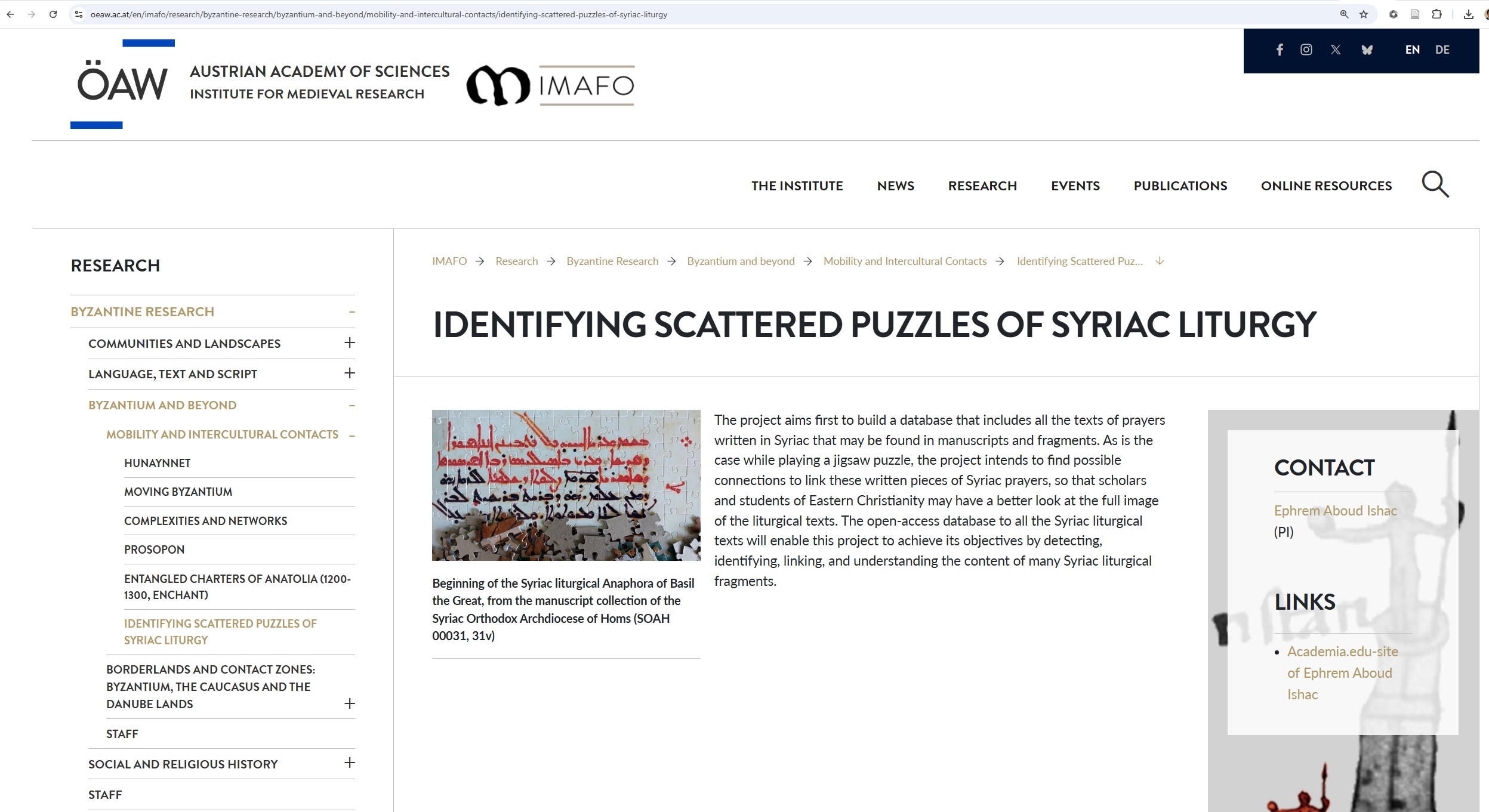Viewport: 1489px width, 812px height.
Task: Open Ephrem Aboud Ishac contact link
Action: tap(1335, 511)
